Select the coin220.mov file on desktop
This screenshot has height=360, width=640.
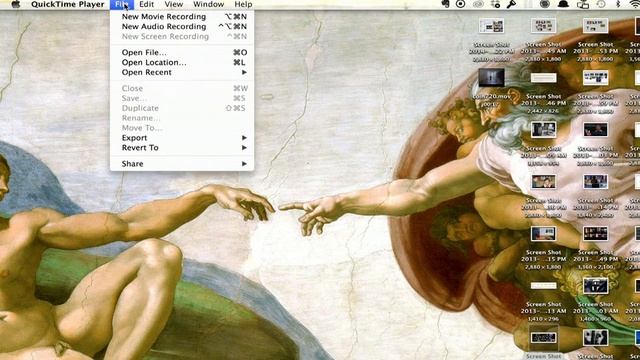coord(491,78)
